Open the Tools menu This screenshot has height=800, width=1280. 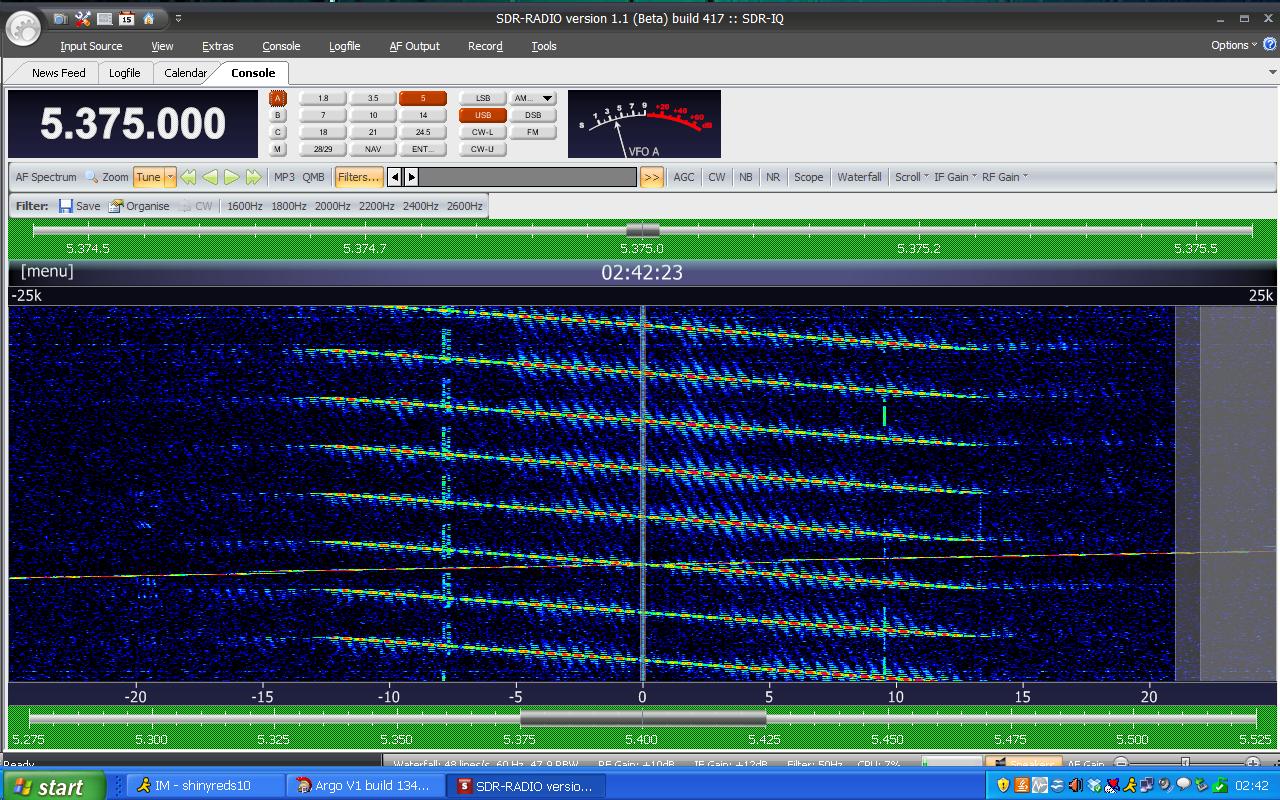click(x=544, y=46)
